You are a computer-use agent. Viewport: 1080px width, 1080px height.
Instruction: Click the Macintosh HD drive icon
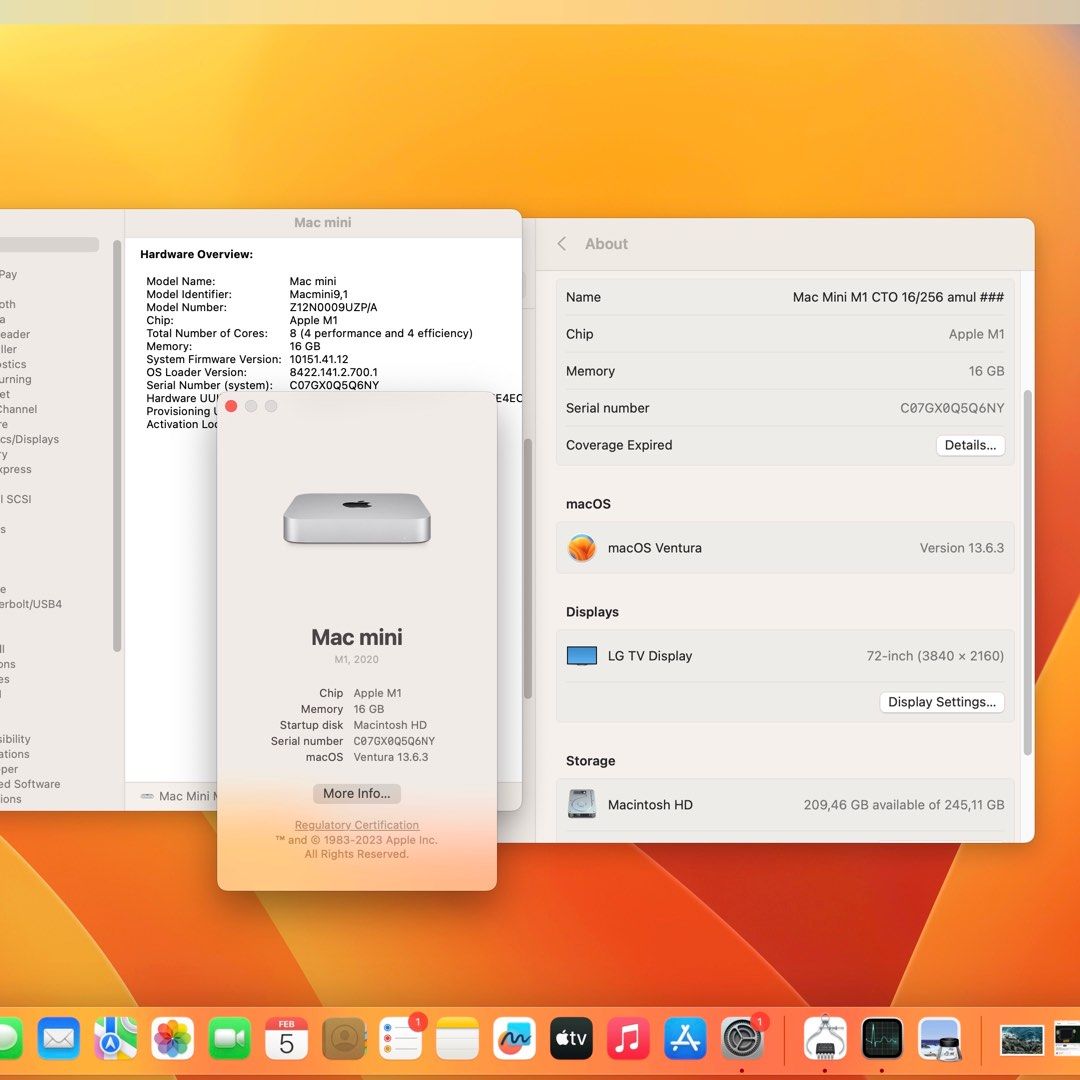581,805
